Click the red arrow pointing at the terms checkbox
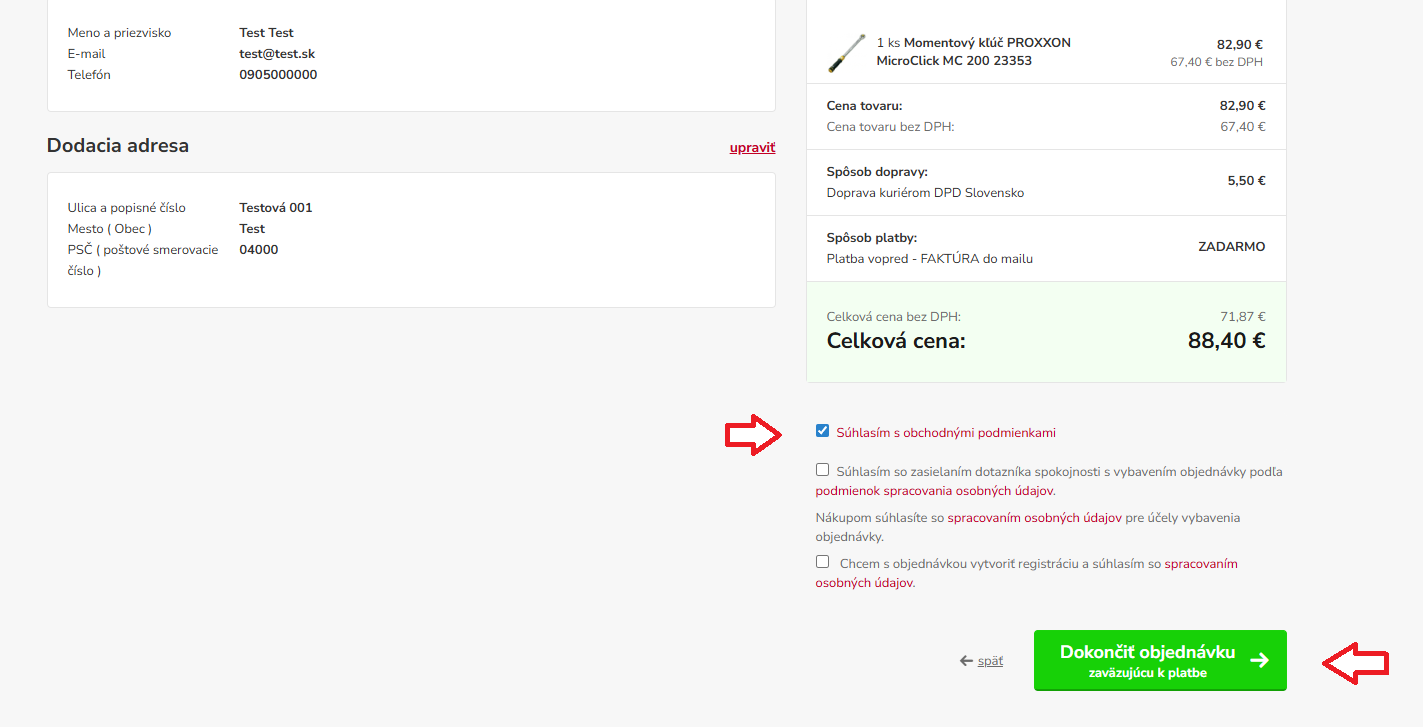This screenshot has width=1423, height=727. tap(753, 434)
